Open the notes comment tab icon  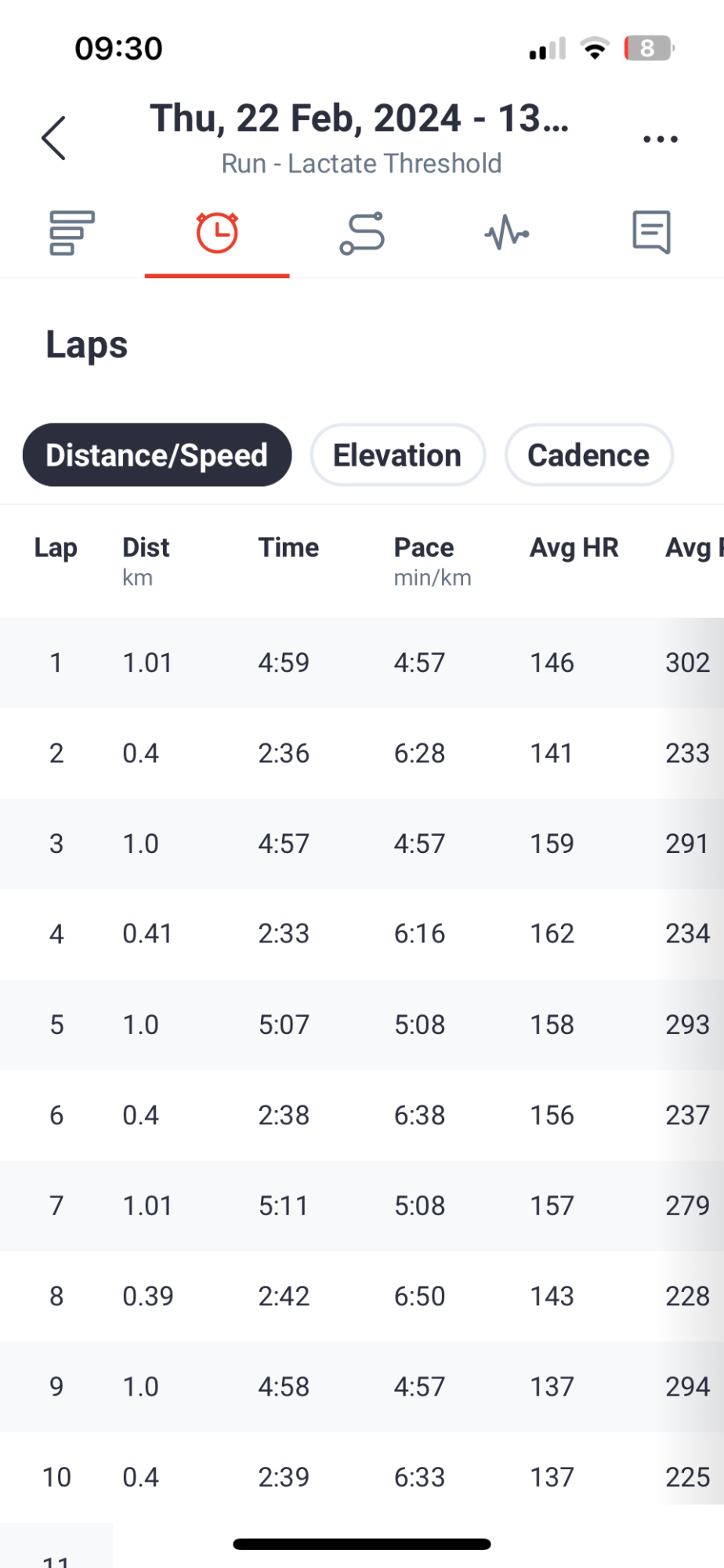(x=651, y=232)
